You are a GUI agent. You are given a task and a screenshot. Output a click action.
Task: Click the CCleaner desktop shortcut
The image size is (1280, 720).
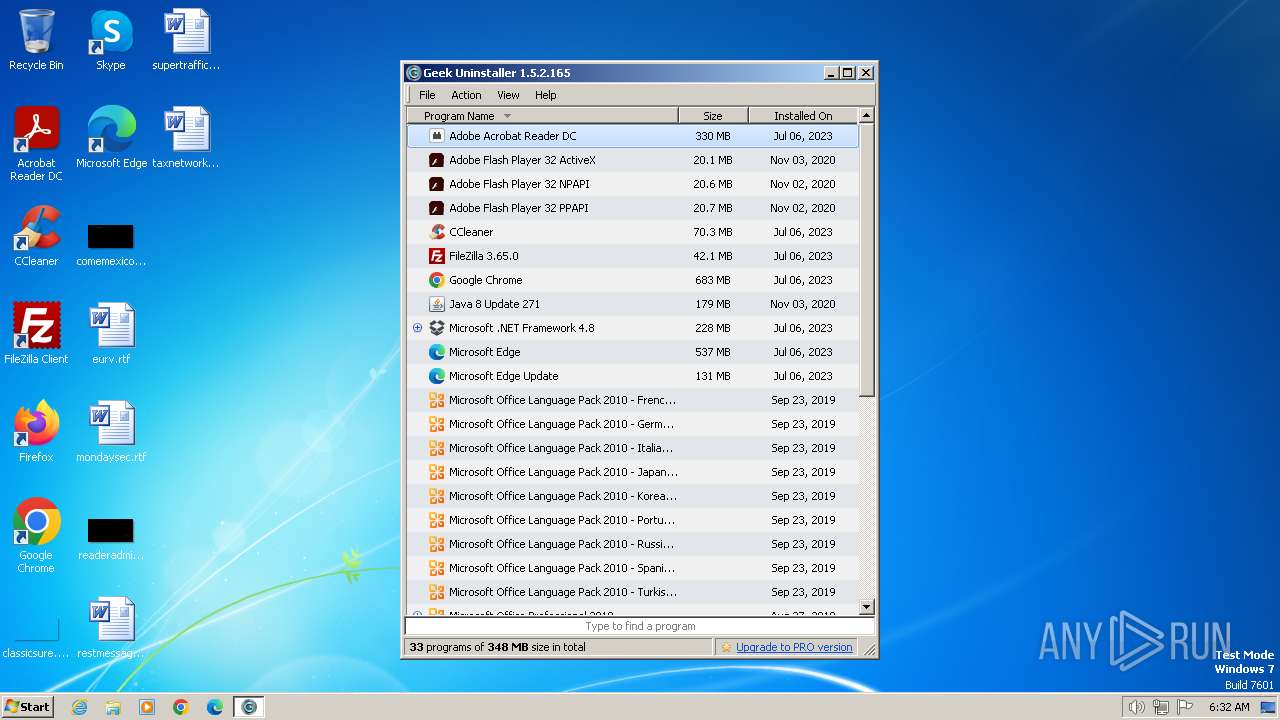click(x=36, y=236)
